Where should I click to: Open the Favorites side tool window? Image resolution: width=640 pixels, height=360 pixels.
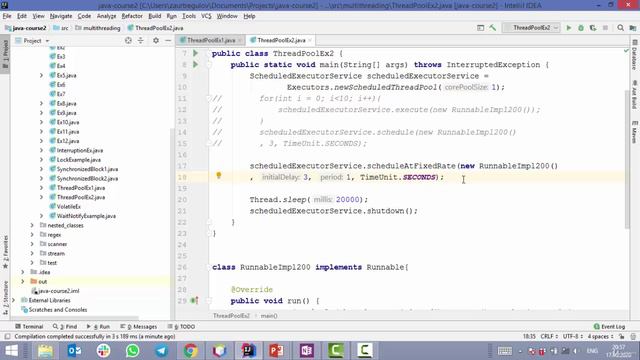click(x=5, y=252)
